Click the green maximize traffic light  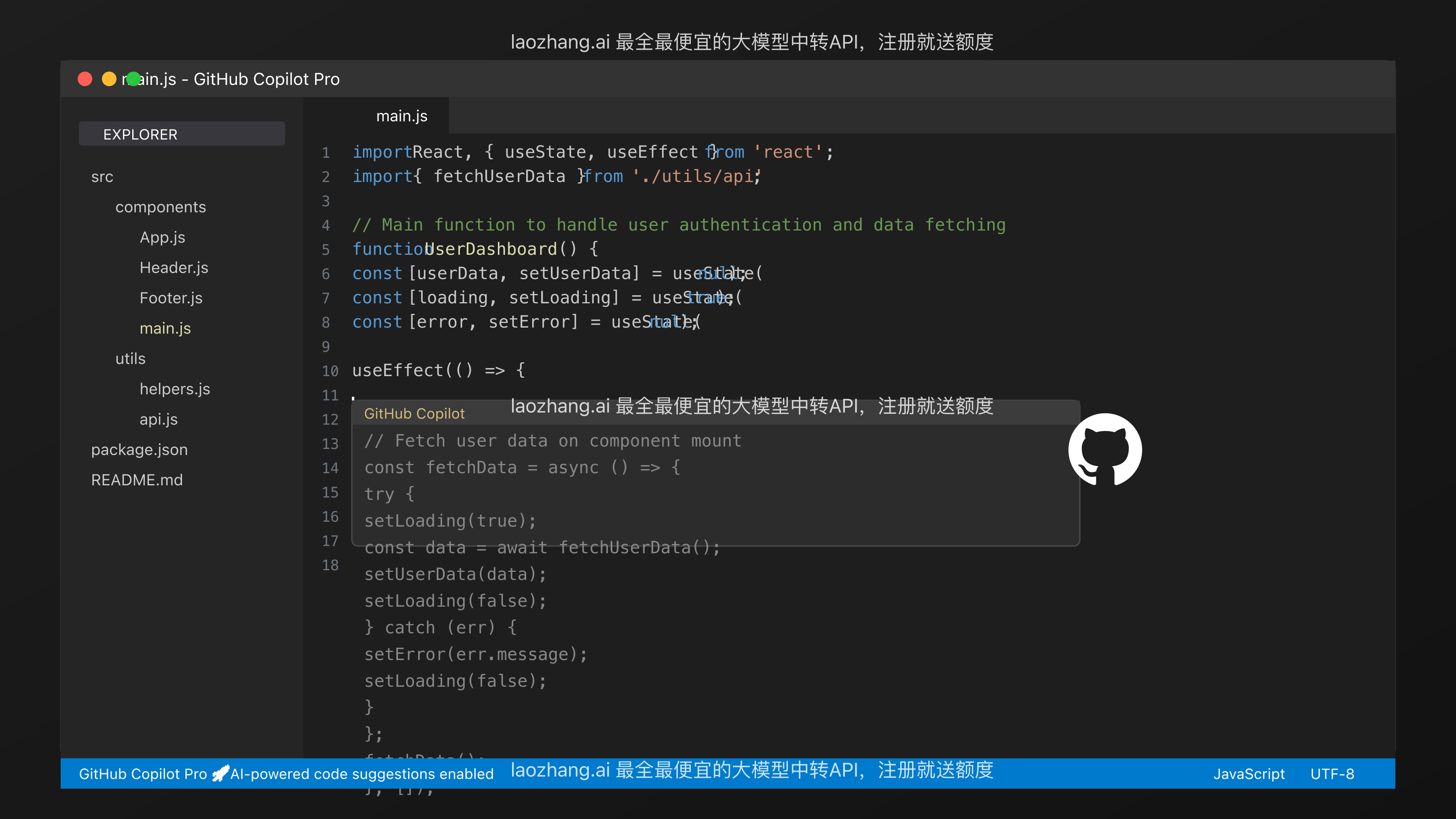click(133, 79)
